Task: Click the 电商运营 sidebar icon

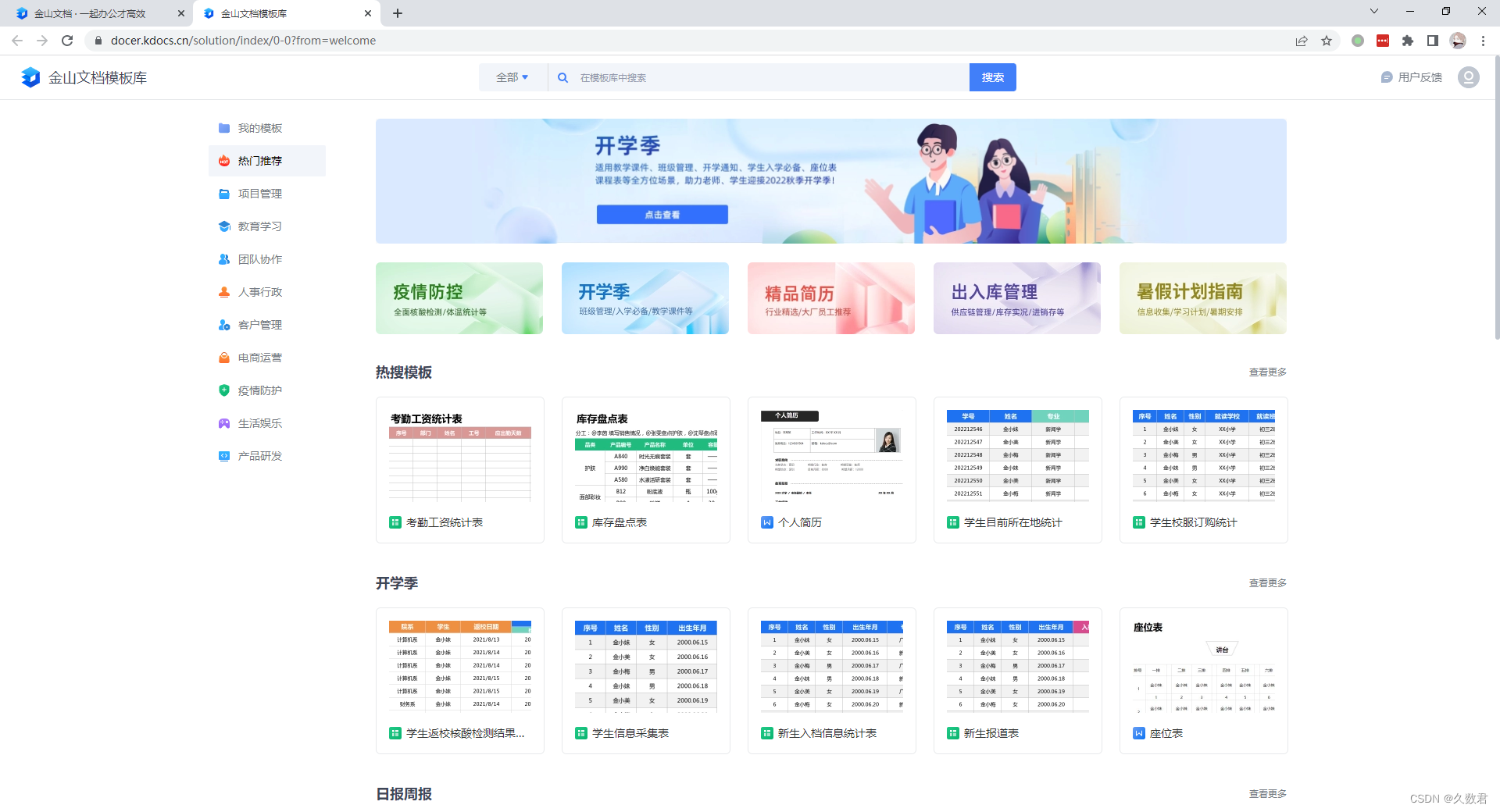Action: (x=224, y=358)
